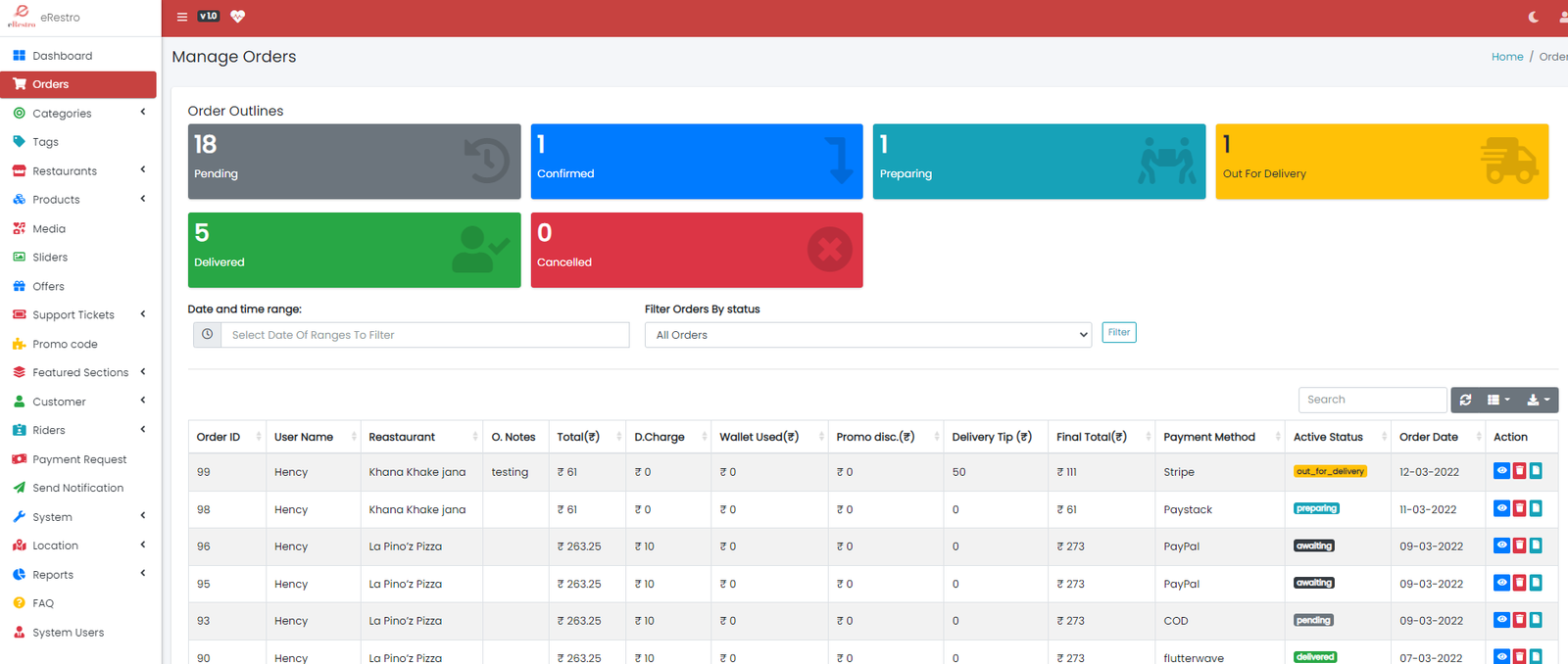Toggle the sidebar hamburger menu
Image resolution: width=1568 pixels, height=664 pixels.
(x=181, y=17)
